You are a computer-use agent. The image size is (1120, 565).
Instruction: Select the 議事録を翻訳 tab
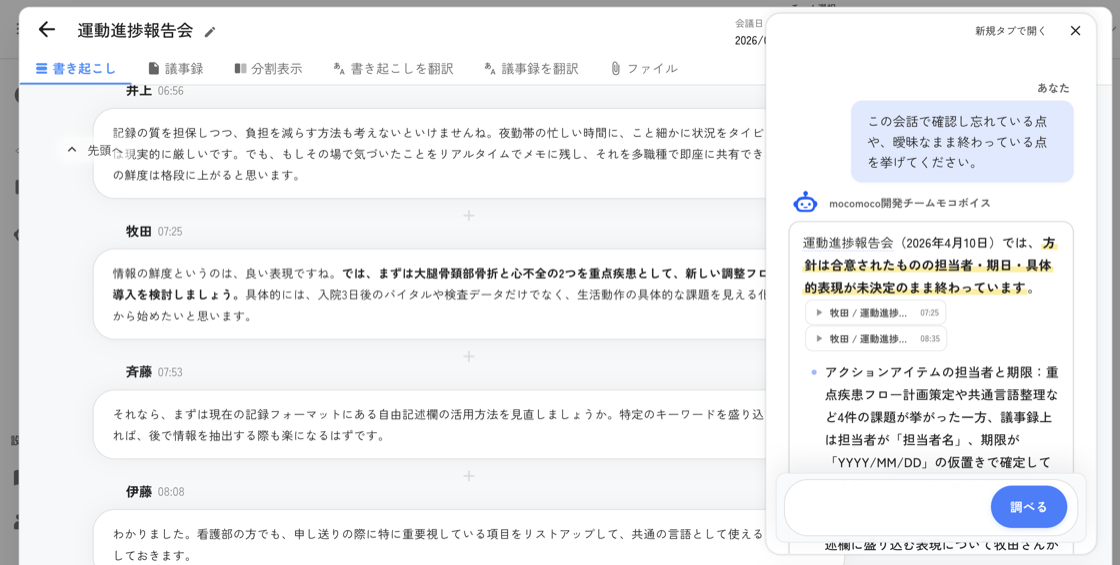coord(531,69)
